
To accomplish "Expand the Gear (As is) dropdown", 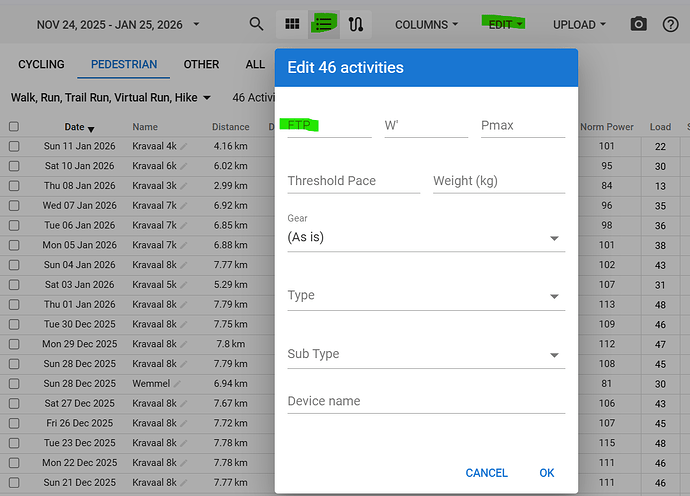I will pyautogui.click(x=426, y=238).
